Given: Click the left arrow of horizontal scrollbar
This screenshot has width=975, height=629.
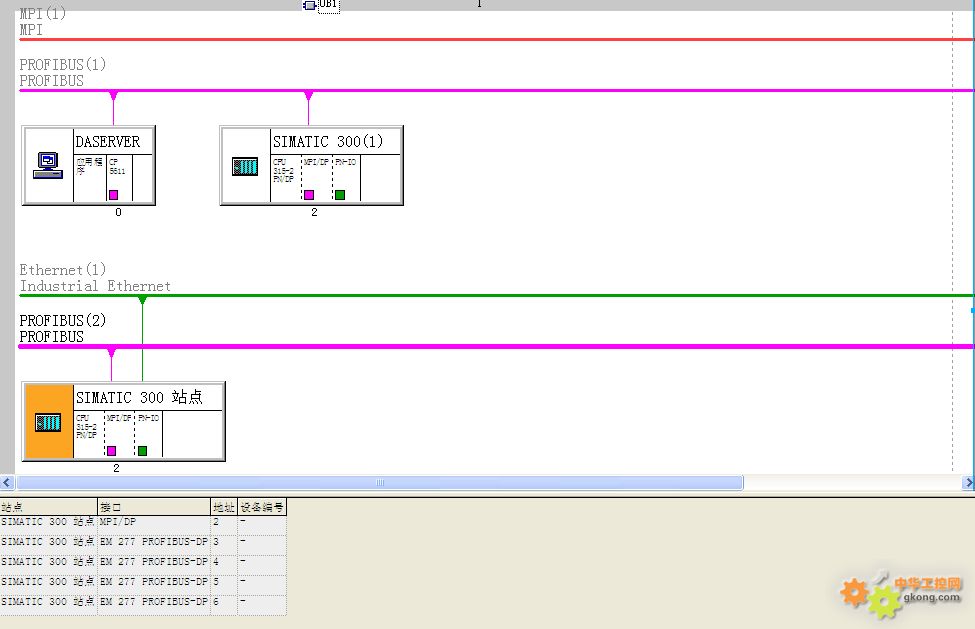Looking at the screenshot, I should [7, 482].
